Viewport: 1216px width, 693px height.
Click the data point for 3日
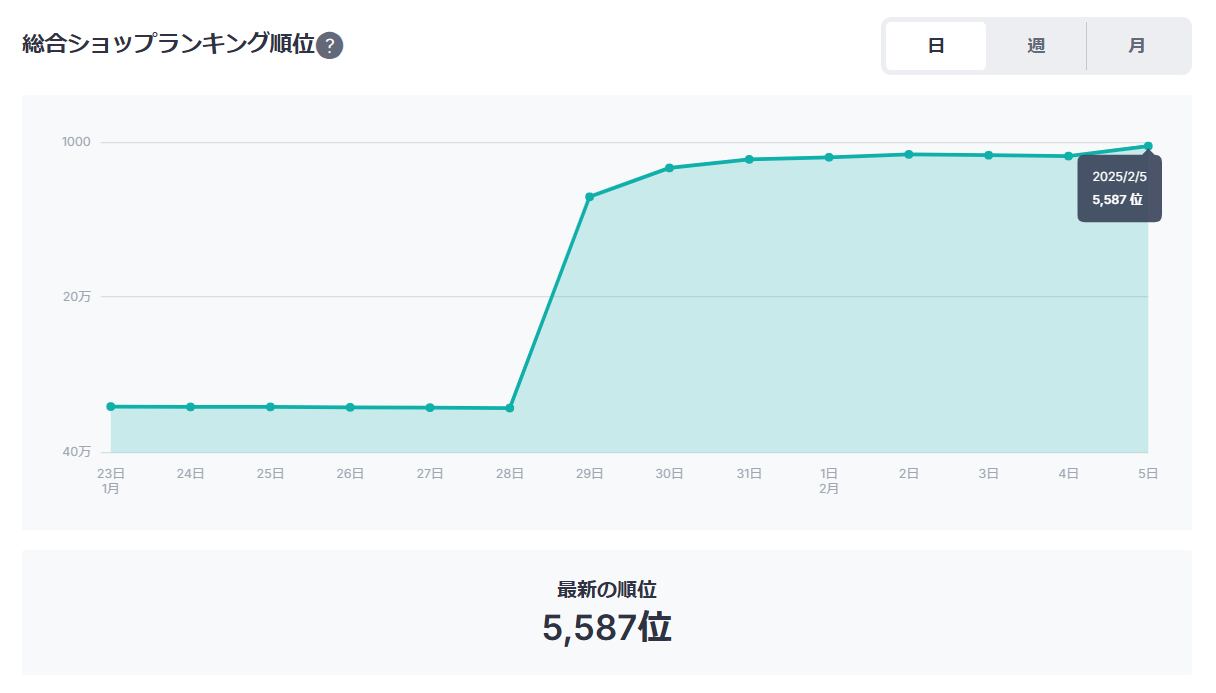(x=988, y=155)
